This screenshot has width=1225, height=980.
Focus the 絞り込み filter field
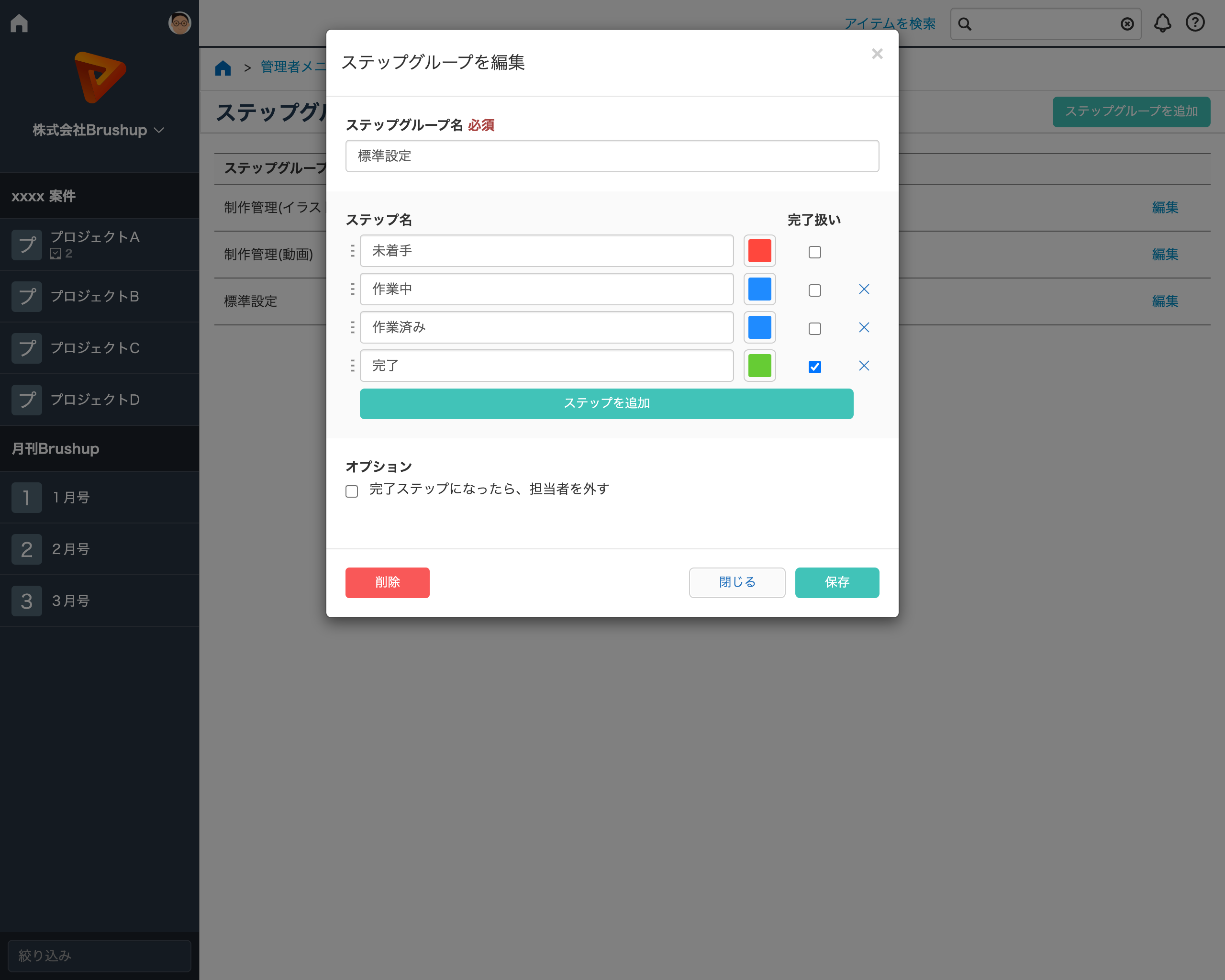point(100,956)
